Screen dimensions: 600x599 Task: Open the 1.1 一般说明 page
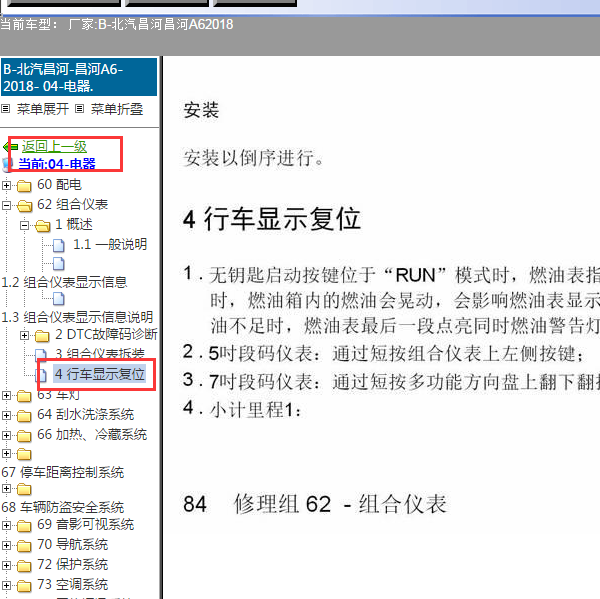(110, 244)
